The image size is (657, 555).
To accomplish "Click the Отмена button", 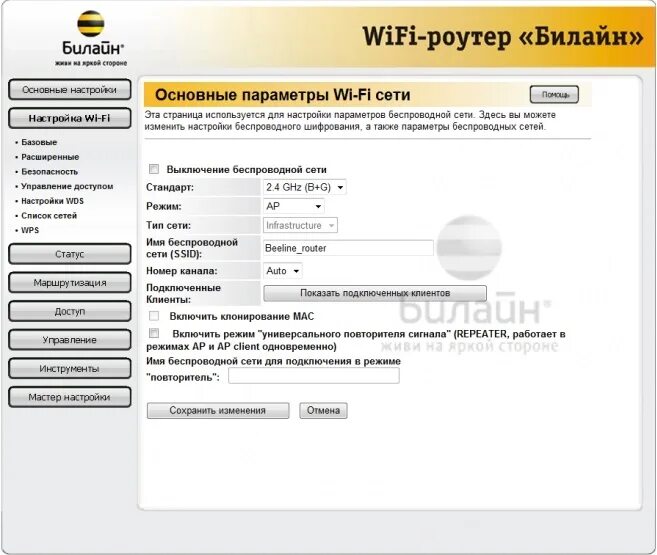I will click(323, 410).
